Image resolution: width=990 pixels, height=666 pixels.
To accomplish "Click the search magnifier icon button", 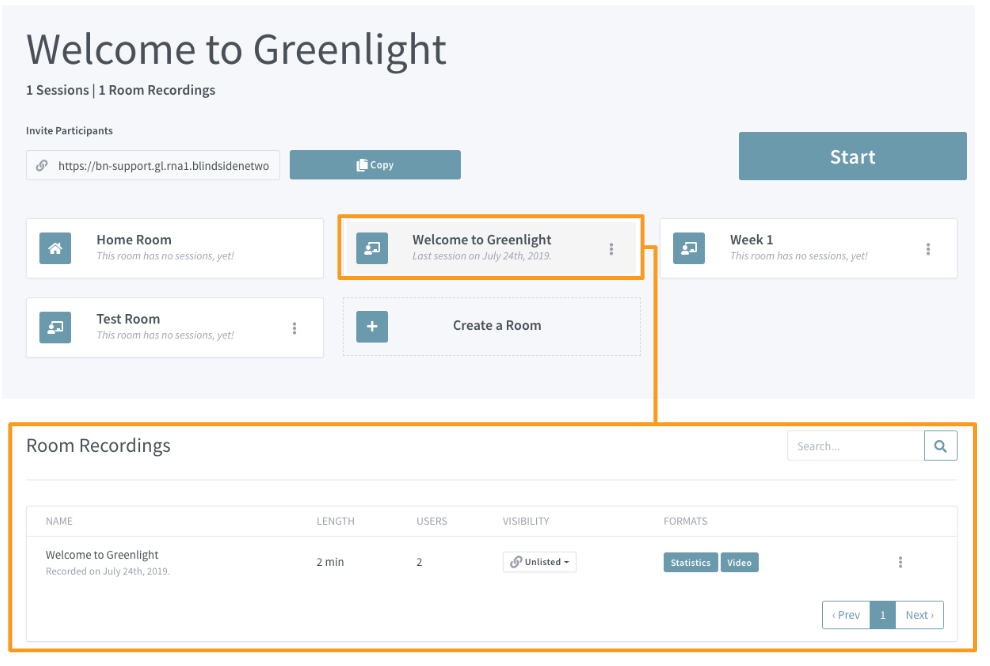I will tap(940, 446).
